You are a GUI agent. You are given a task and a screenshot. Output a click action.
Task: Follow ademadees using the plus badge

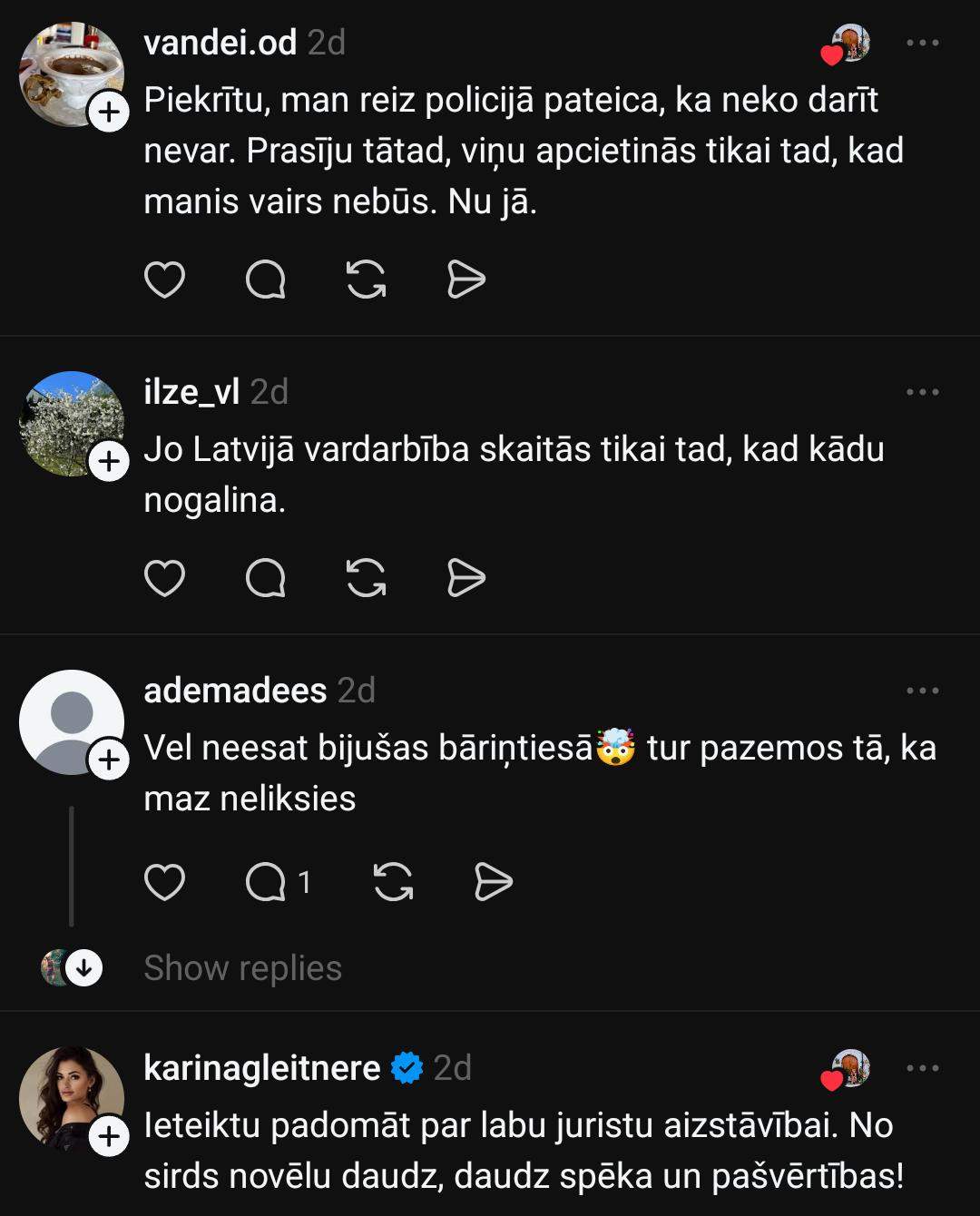tap(109, 760)
